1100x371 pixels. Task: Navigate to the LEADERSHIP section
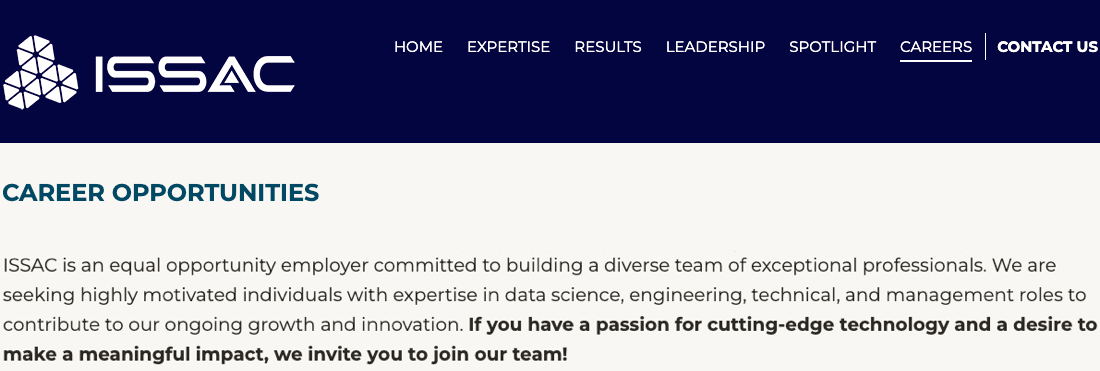click(715, 47)
